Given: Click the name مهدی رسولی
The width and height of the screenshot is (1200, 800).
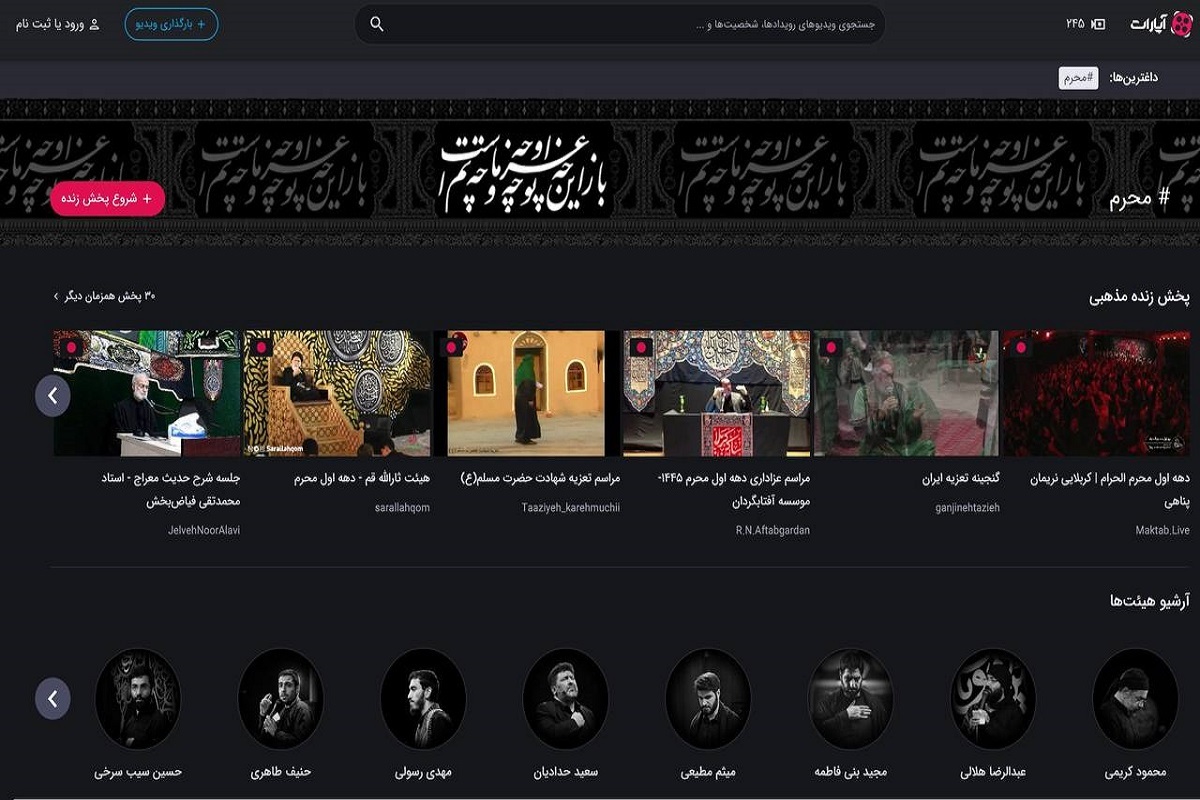Looking at the screenshot, I should [423, 773].
